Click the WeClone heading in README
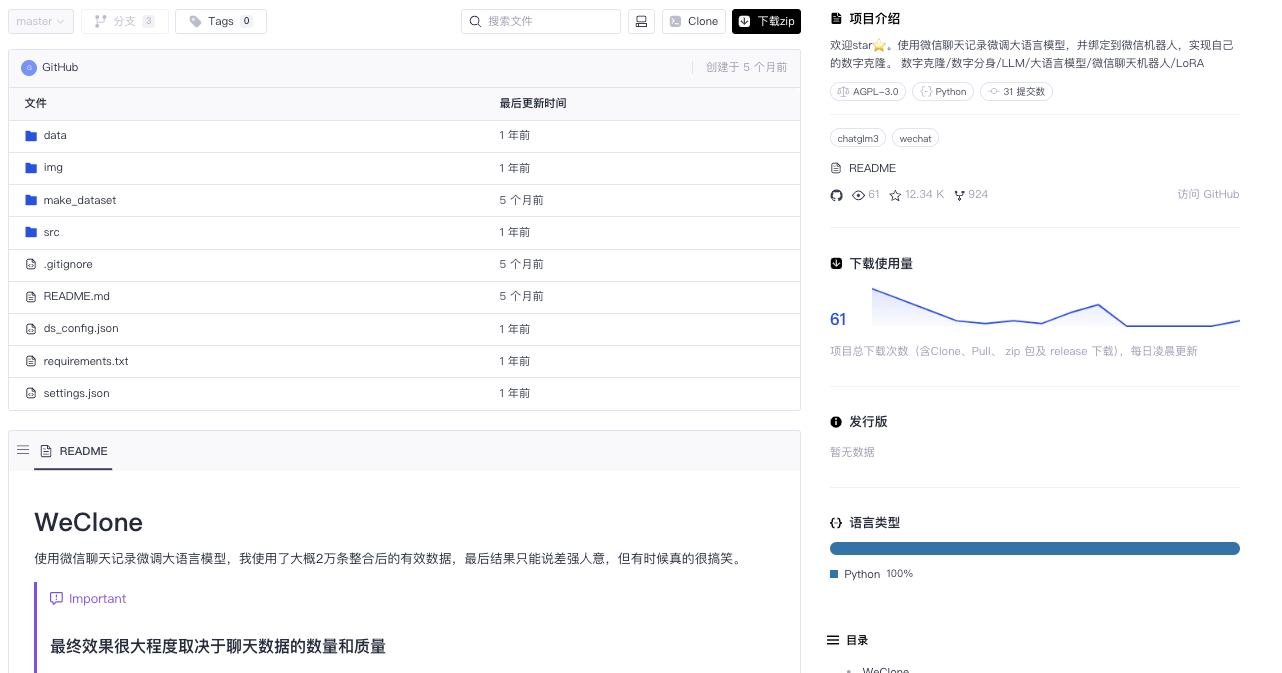 [89, 522]
